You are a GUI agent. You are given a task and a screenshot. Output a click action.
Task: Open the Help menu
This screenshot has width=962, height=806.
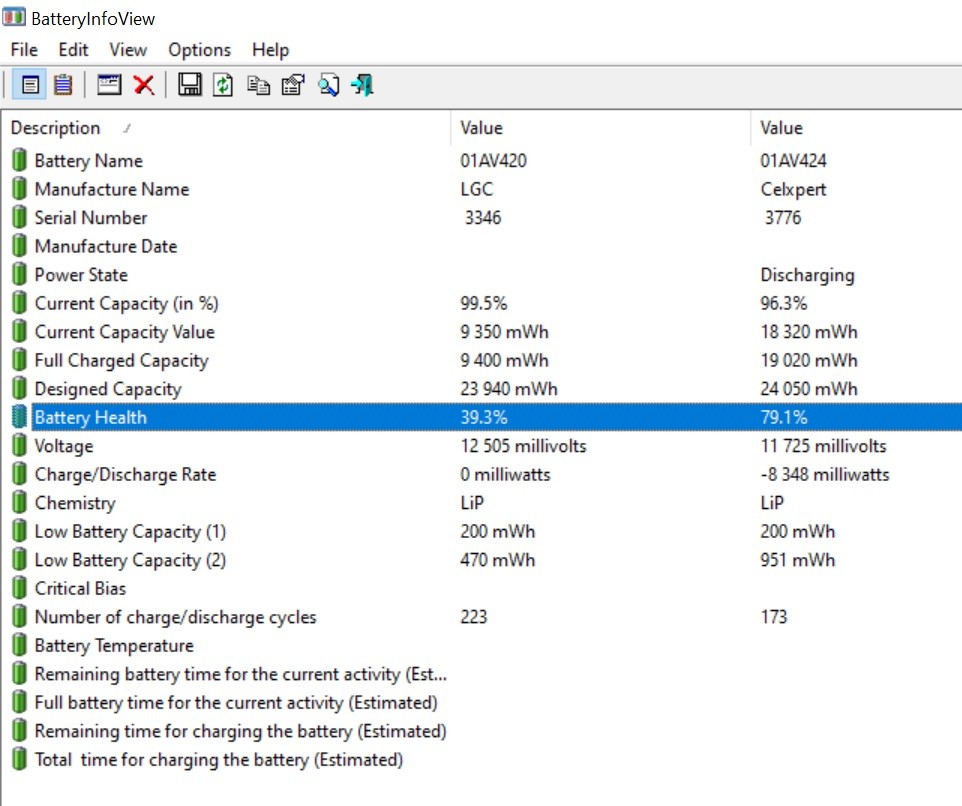point(270,50)
